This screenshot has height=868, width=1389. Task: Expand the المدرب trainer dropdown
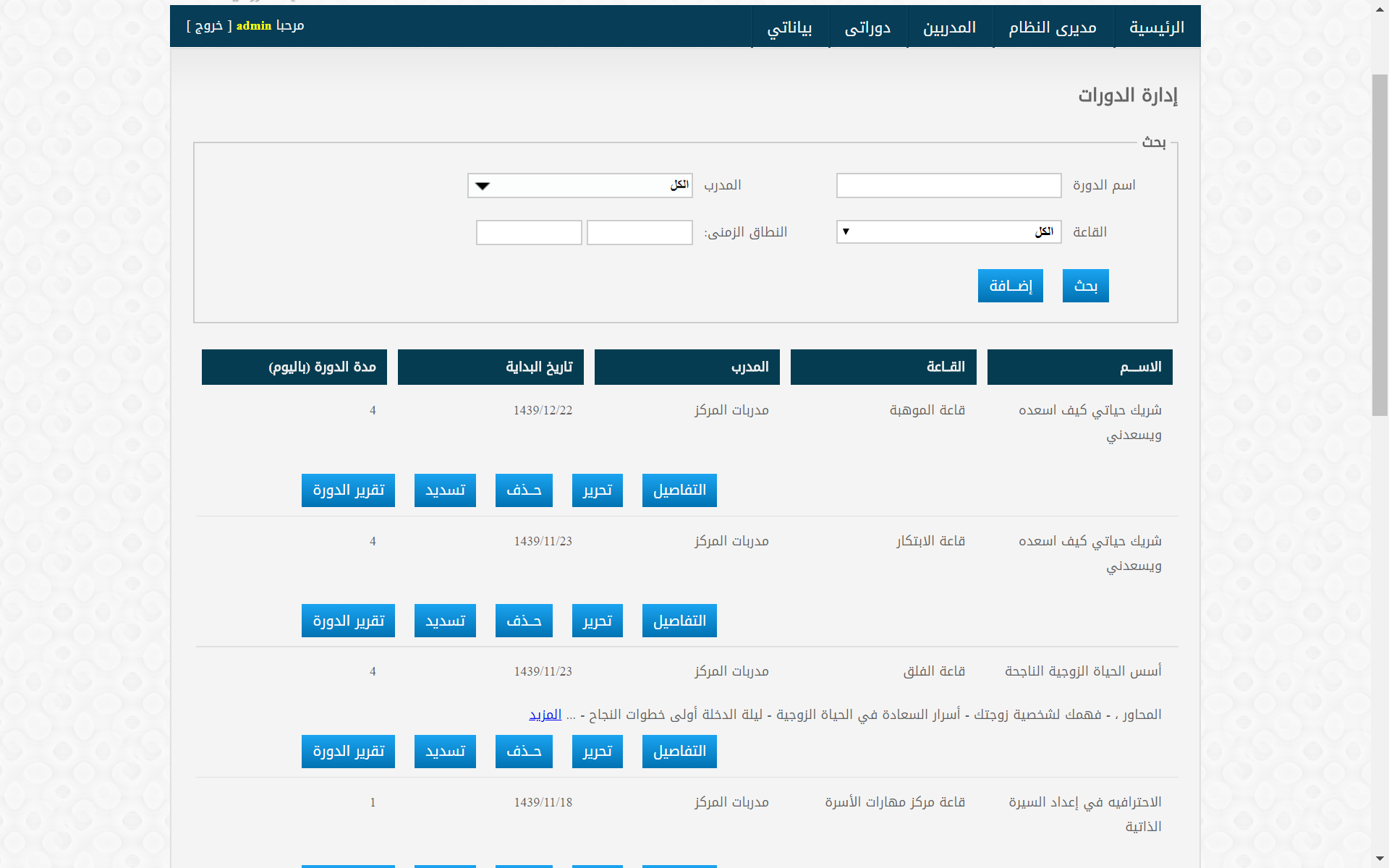click(579, 185)
